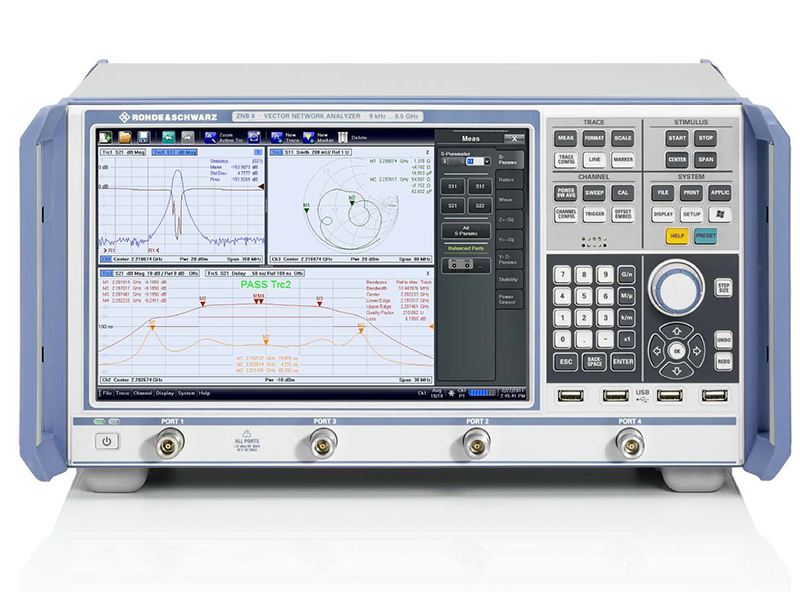The height and width of the screenshot is (592, 800).
Task: Add a marker with New Marker icon
Action: pyautogui.click(x=308, y=136)
